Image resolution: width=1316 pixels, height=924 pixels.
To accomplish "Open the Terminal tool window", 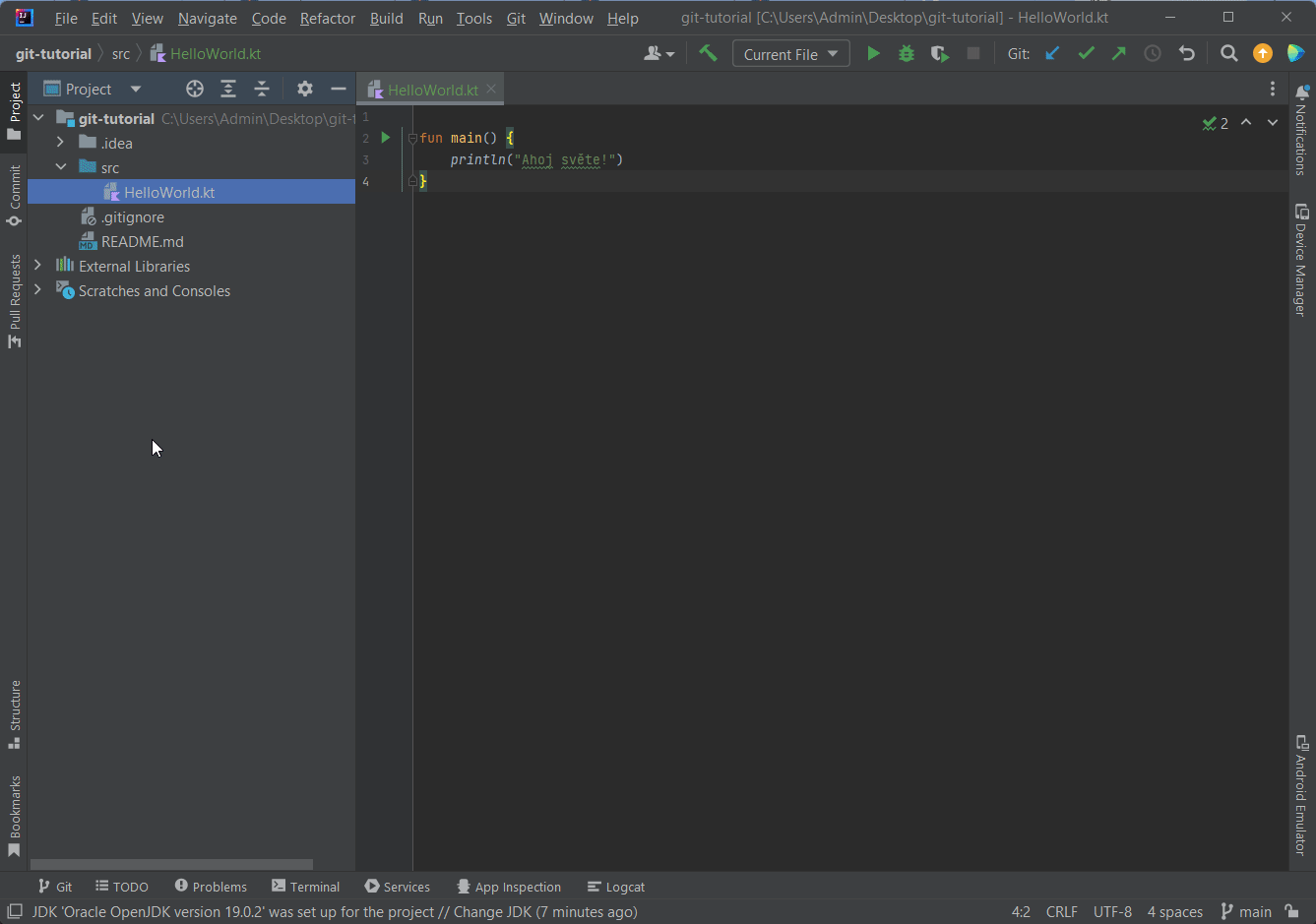I will [305, 887].
